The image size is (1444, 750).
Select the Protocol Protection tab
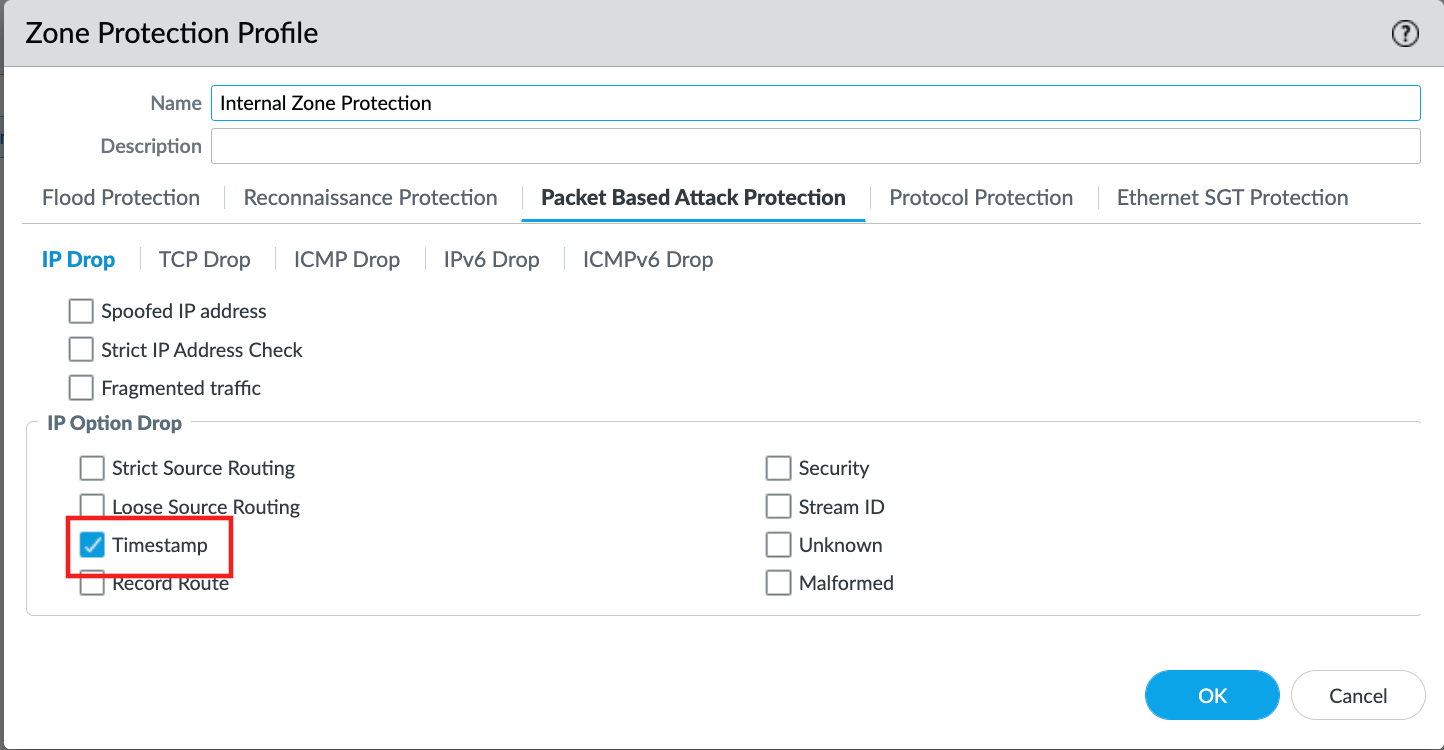click(x=980, y=197)
